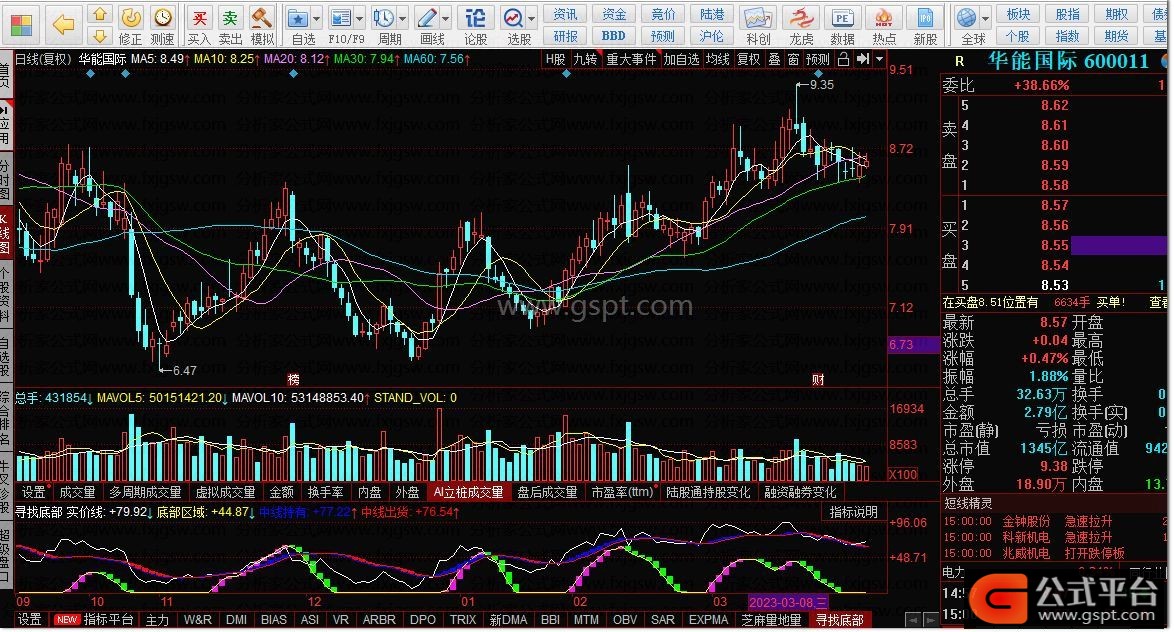Expand the 自选 dropdown arrow

point(317,17)
